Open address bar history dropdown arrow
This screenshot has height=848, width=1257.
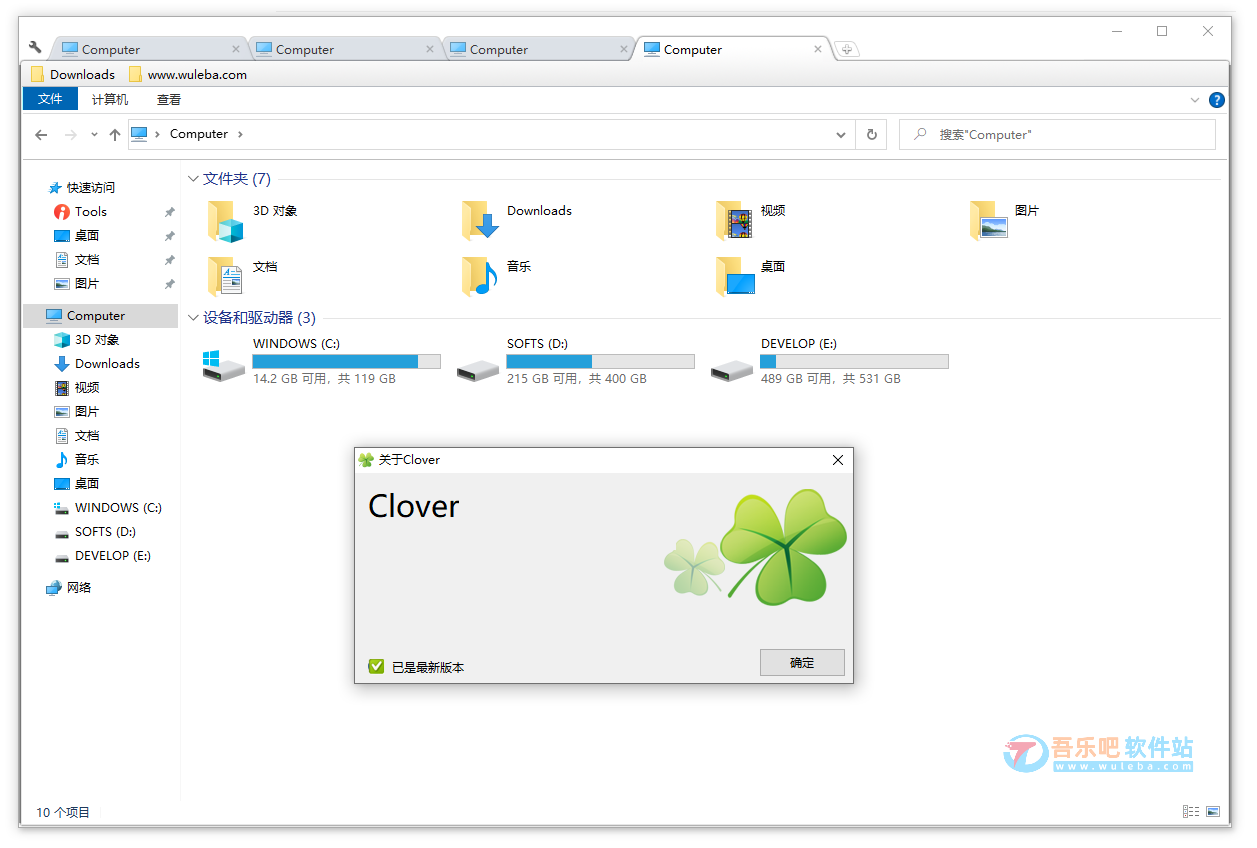point(841,135)
